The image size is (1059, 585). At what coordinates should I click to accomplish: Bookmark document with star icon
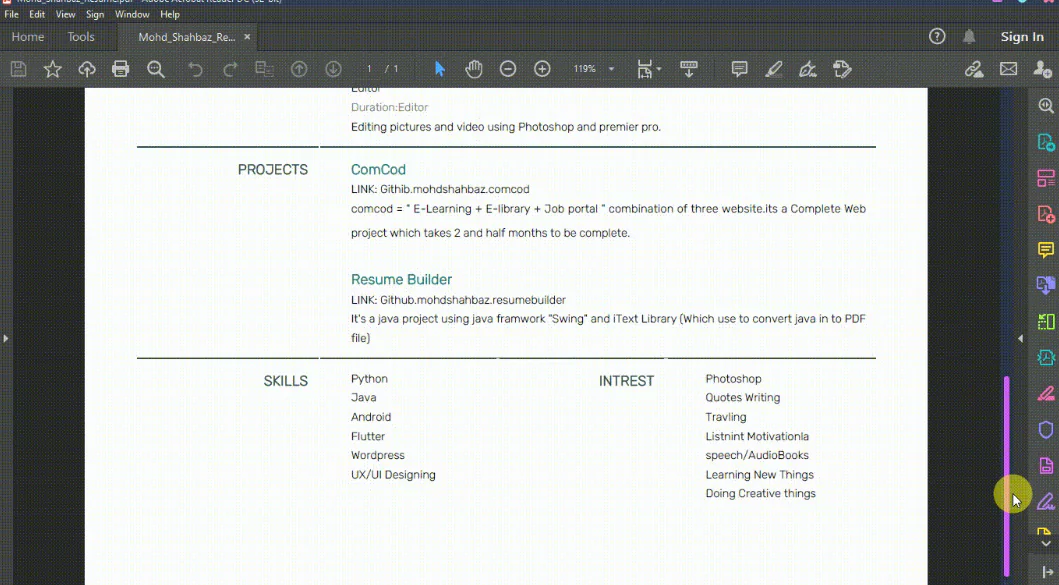pyautogui.click(x=53, y=69)
